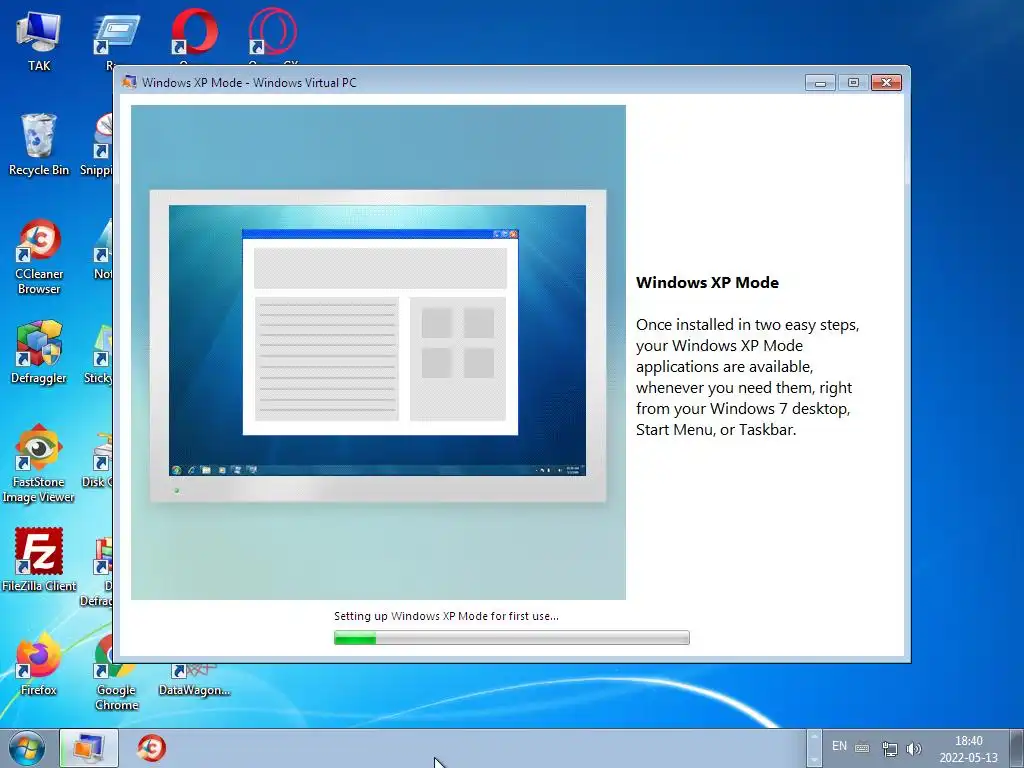Screen dimensions: 1024x768
Task: Select the Sticky Notes desktop shortcut
Action: (100, 353)
